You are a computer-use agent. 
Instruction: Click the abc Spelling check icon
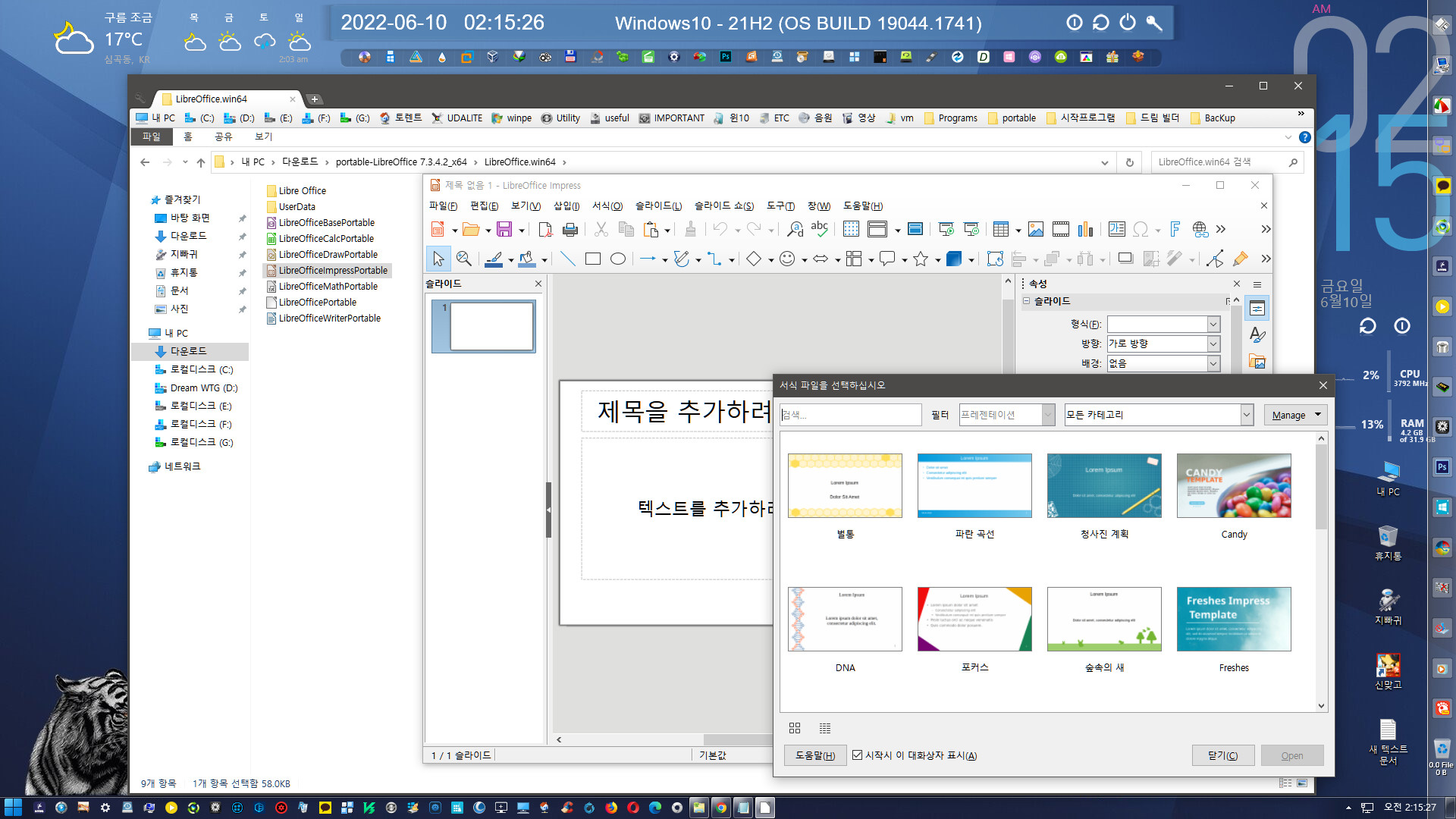click(x=820, y=229)
